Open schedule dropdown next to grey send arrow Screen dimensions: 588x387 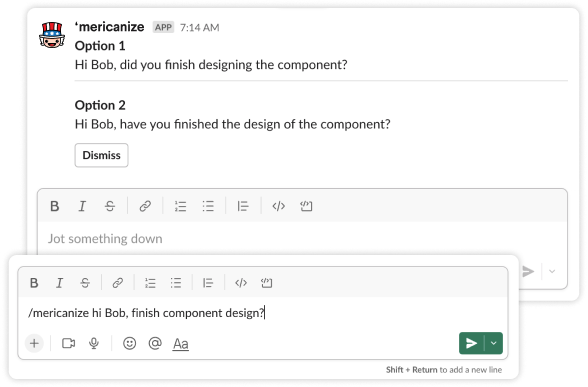(552, 271)
